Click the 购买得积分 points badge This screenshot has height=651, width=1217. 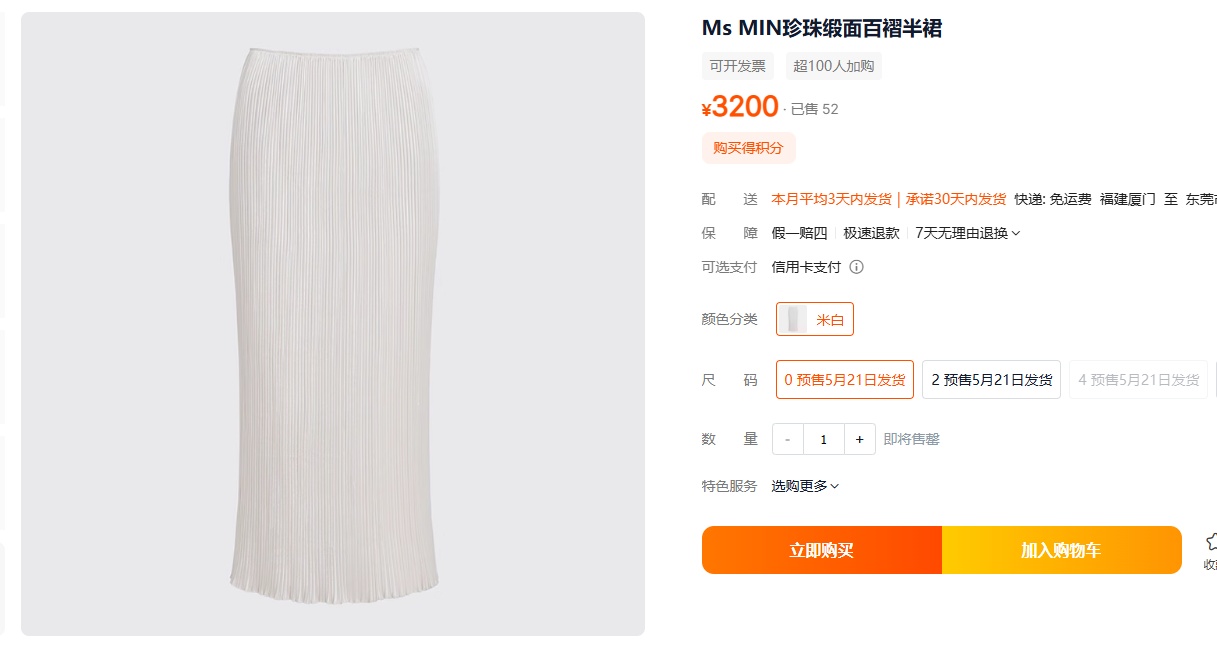click(x=749, y=148)
